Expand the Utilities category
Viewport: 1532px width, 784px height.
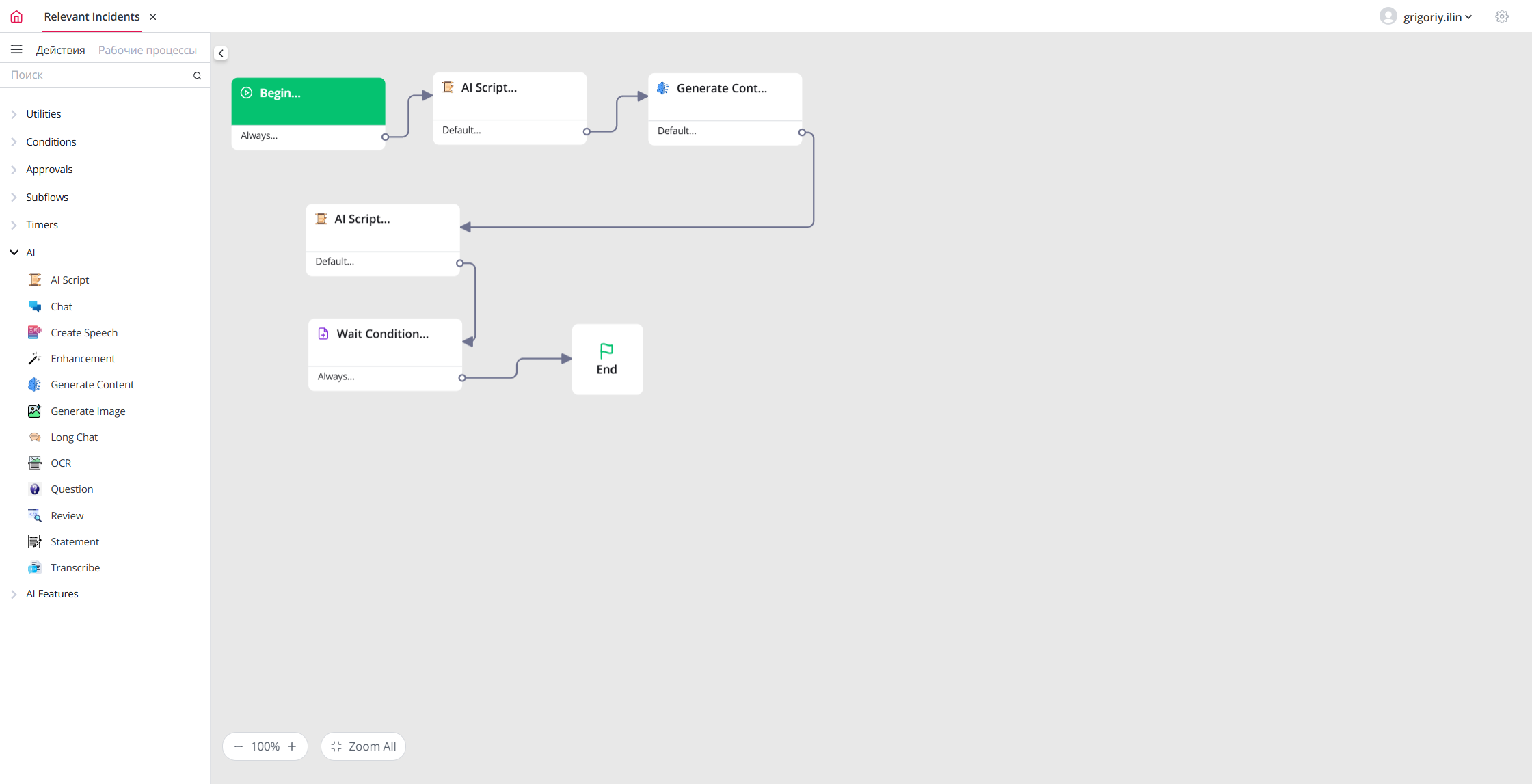(x=14, y=114)
